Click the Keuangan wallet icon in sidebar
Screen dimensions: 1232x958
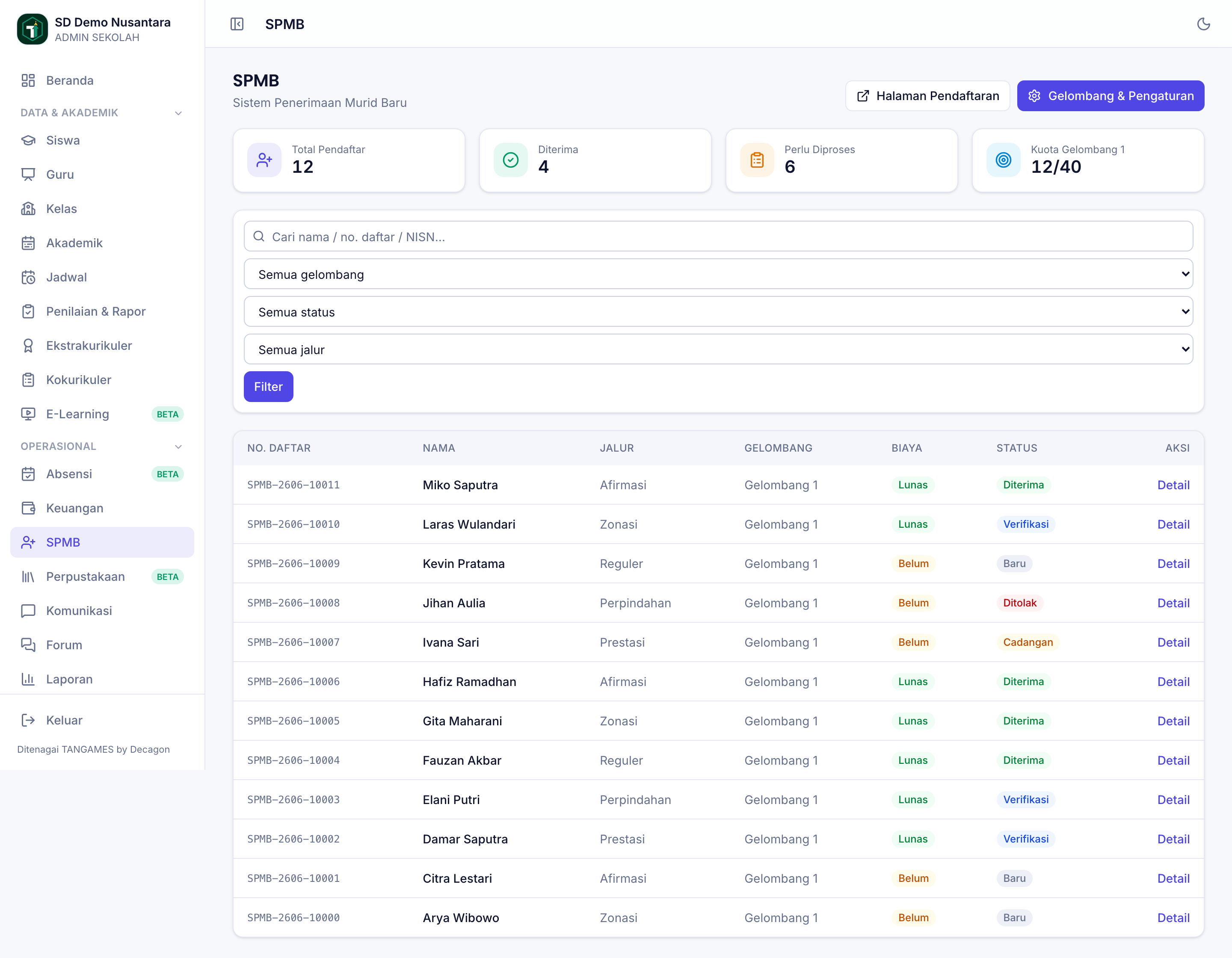[x=28, y=508]
